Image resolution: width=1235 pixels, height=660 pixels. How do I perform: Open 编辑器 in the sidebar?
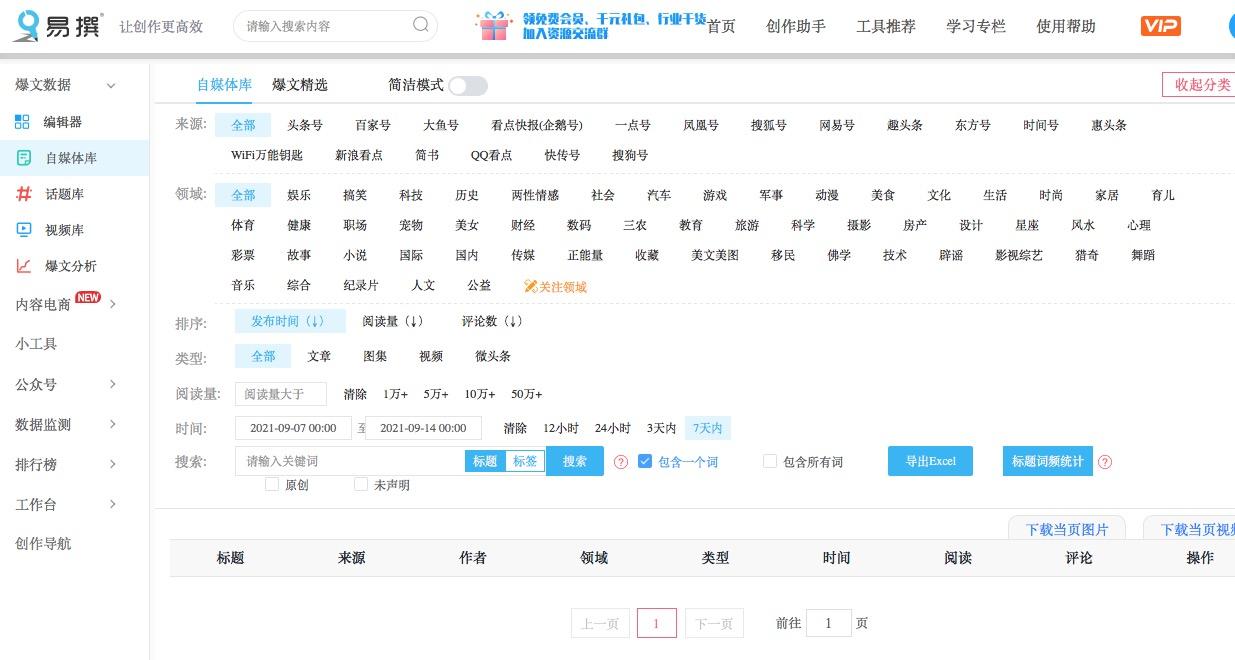pos(62,122)
